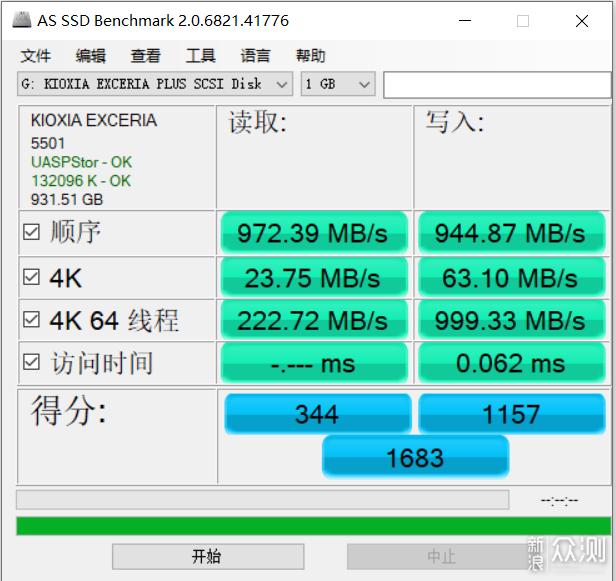
Task: Click the 中止 abort button
Action: pos(441,556)
